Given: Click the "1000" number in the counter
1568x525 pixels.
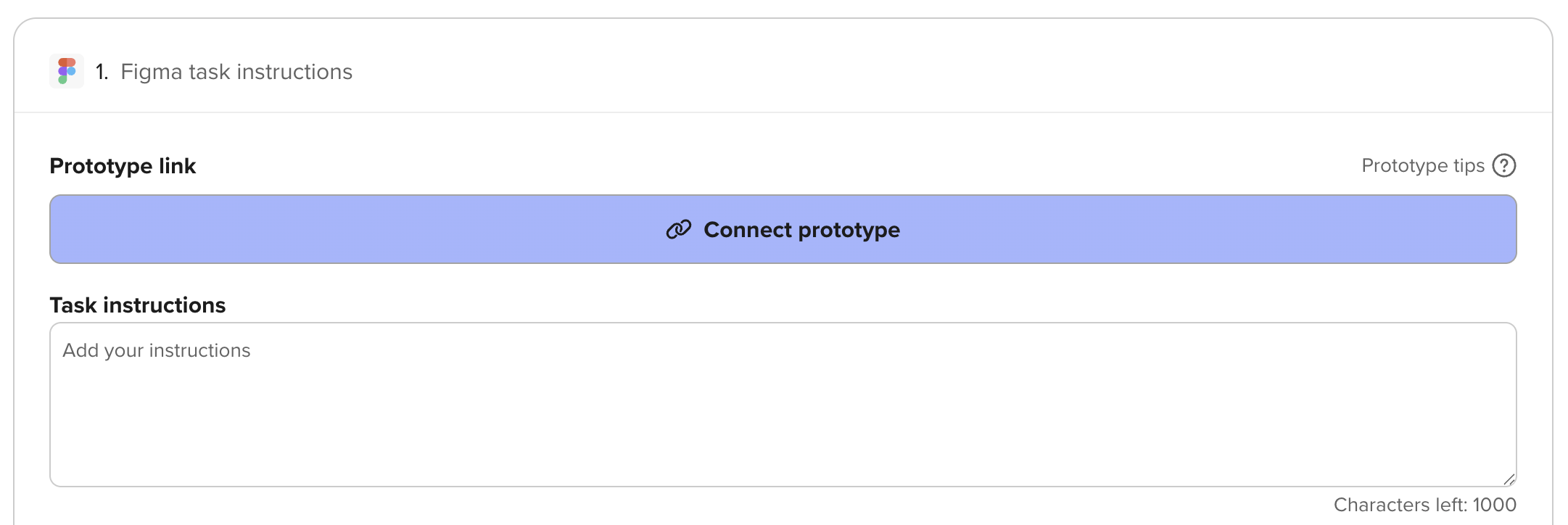Looking at the screenshot, I should point(1494,505).
